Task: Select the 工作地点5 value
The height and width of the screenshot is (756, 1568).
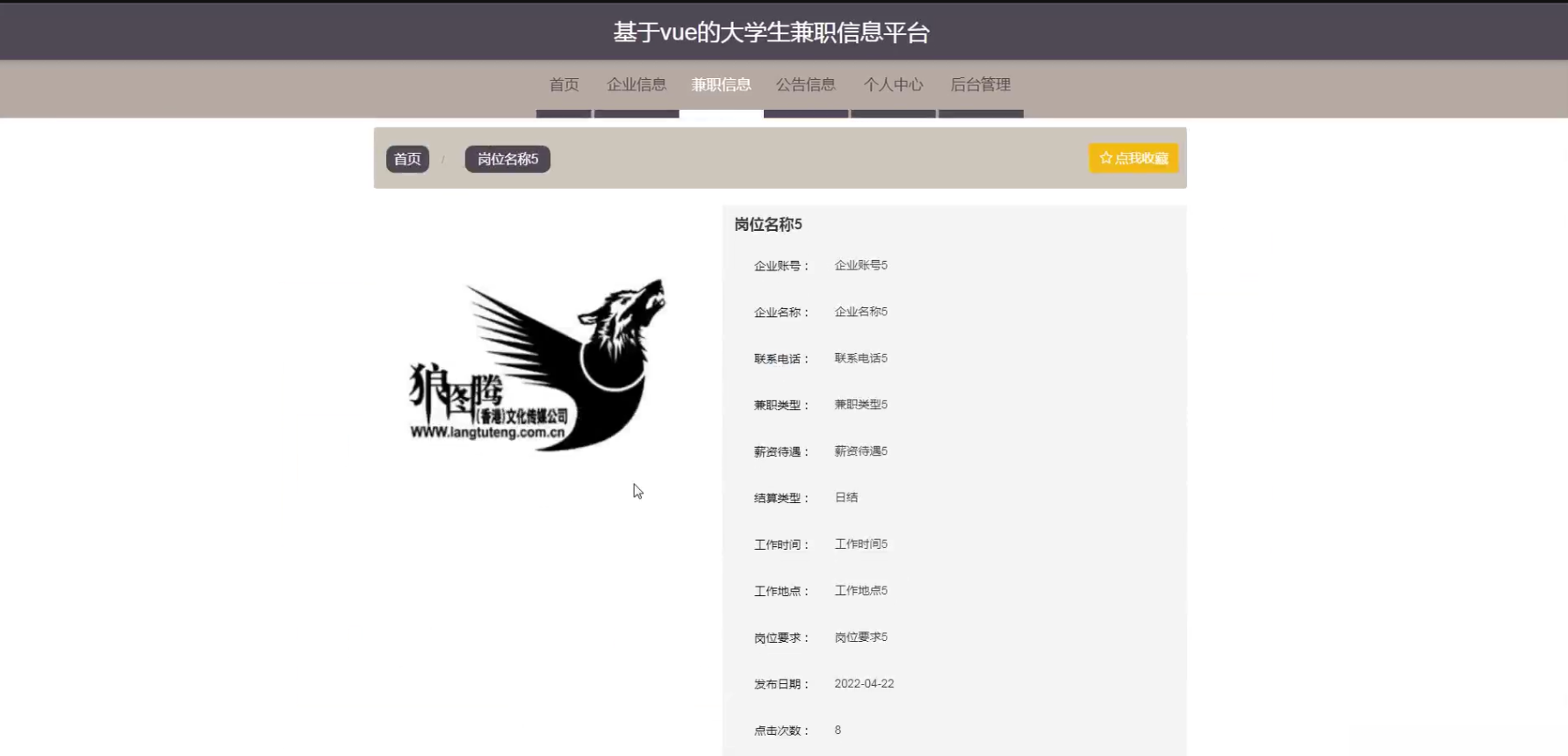Action: click(x=860, y=591)
